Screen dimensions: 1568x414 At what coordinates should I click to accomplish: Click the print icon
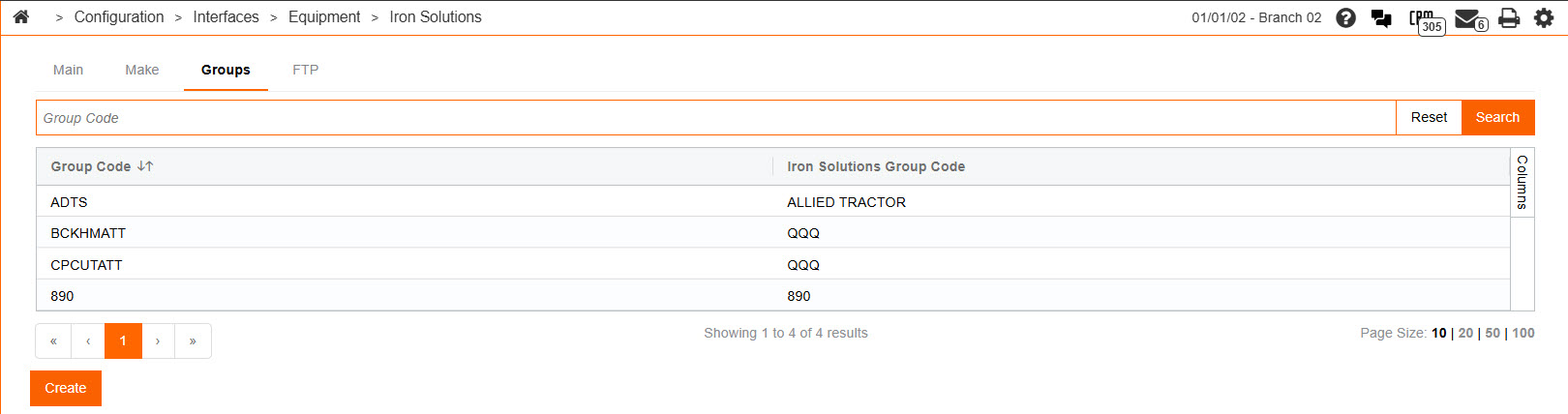coord(1508,17)
